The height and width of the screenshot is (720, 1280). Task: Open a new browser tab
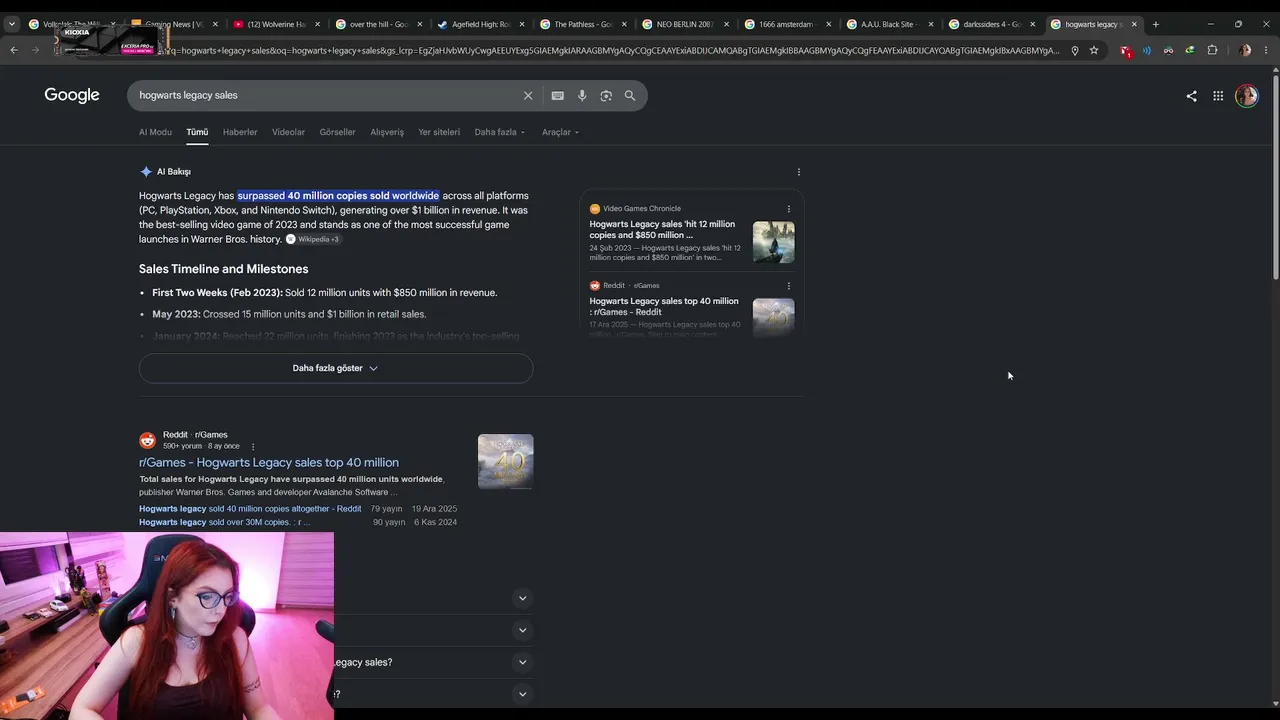1155,24
